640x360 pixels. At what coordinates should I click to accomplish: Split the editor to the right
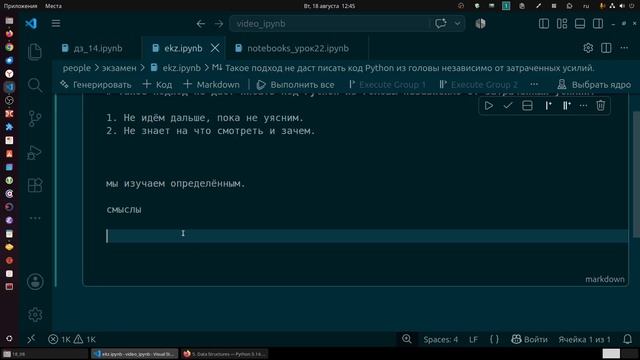point(606,48)
